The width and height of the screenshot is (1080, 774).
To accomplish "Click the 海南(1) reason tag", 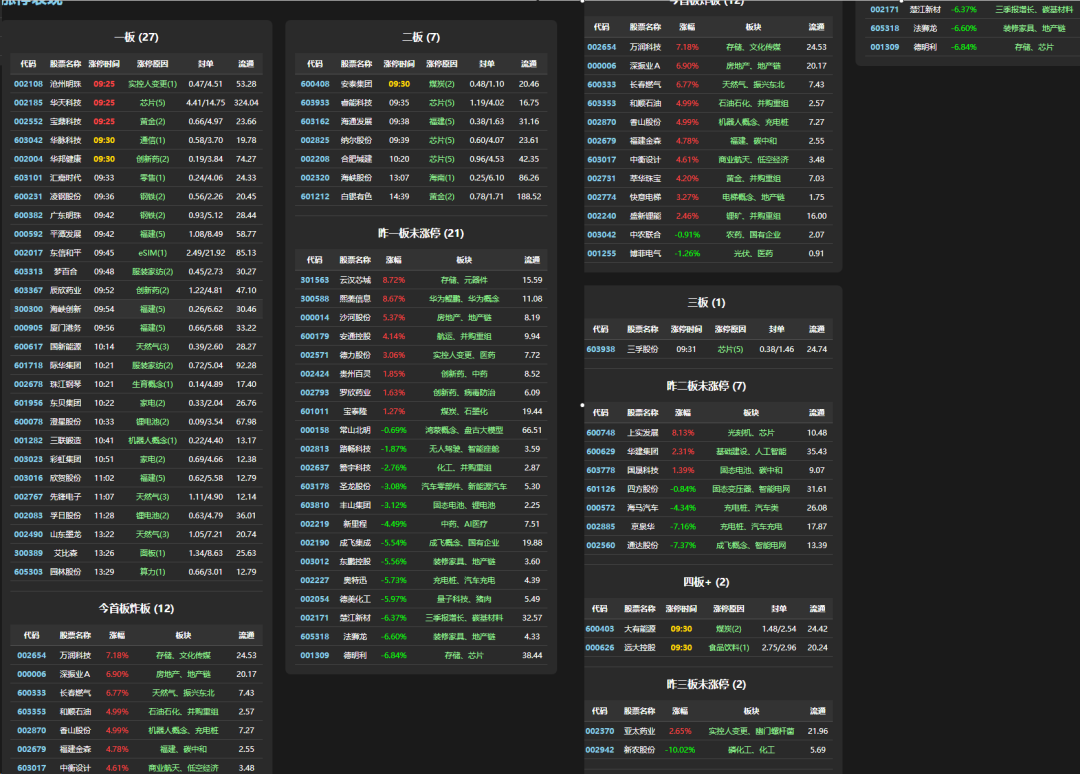I will tap(442, 178).
